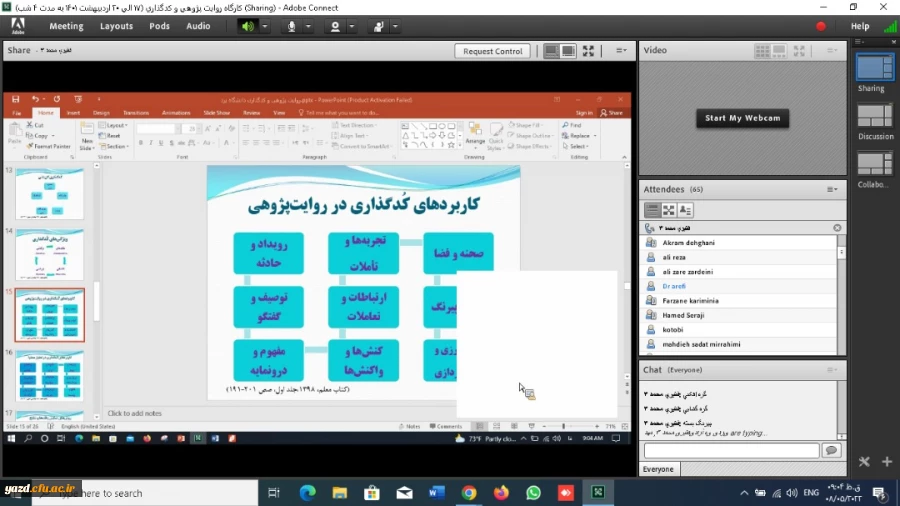Screen dimensions: 900x506
Task: Click the red recording indicator
Action: click(x=821, y=26)
